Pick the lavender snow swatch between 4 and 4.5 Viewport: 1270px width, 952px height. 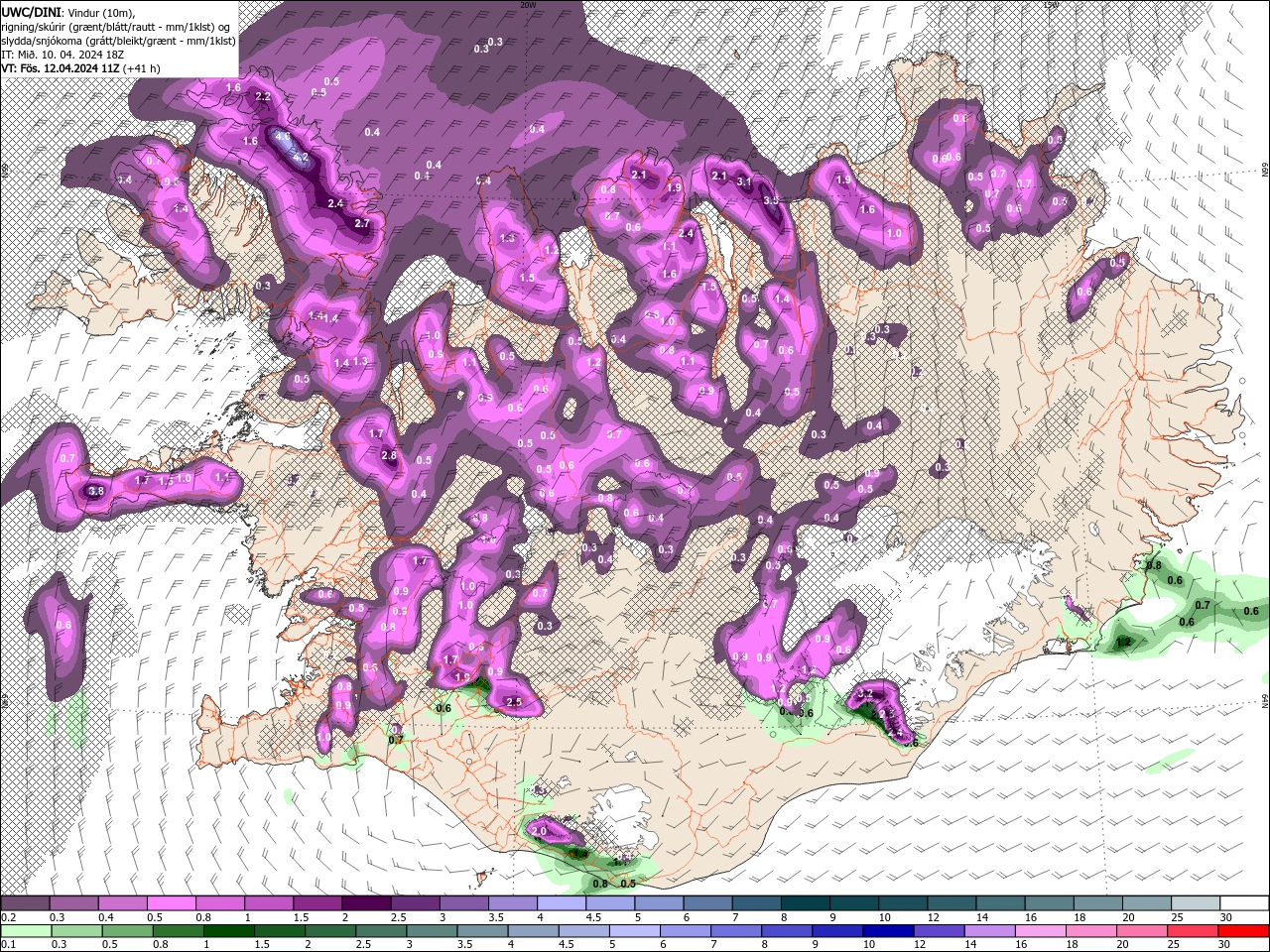pyautogui.click(x=562, y=903)
